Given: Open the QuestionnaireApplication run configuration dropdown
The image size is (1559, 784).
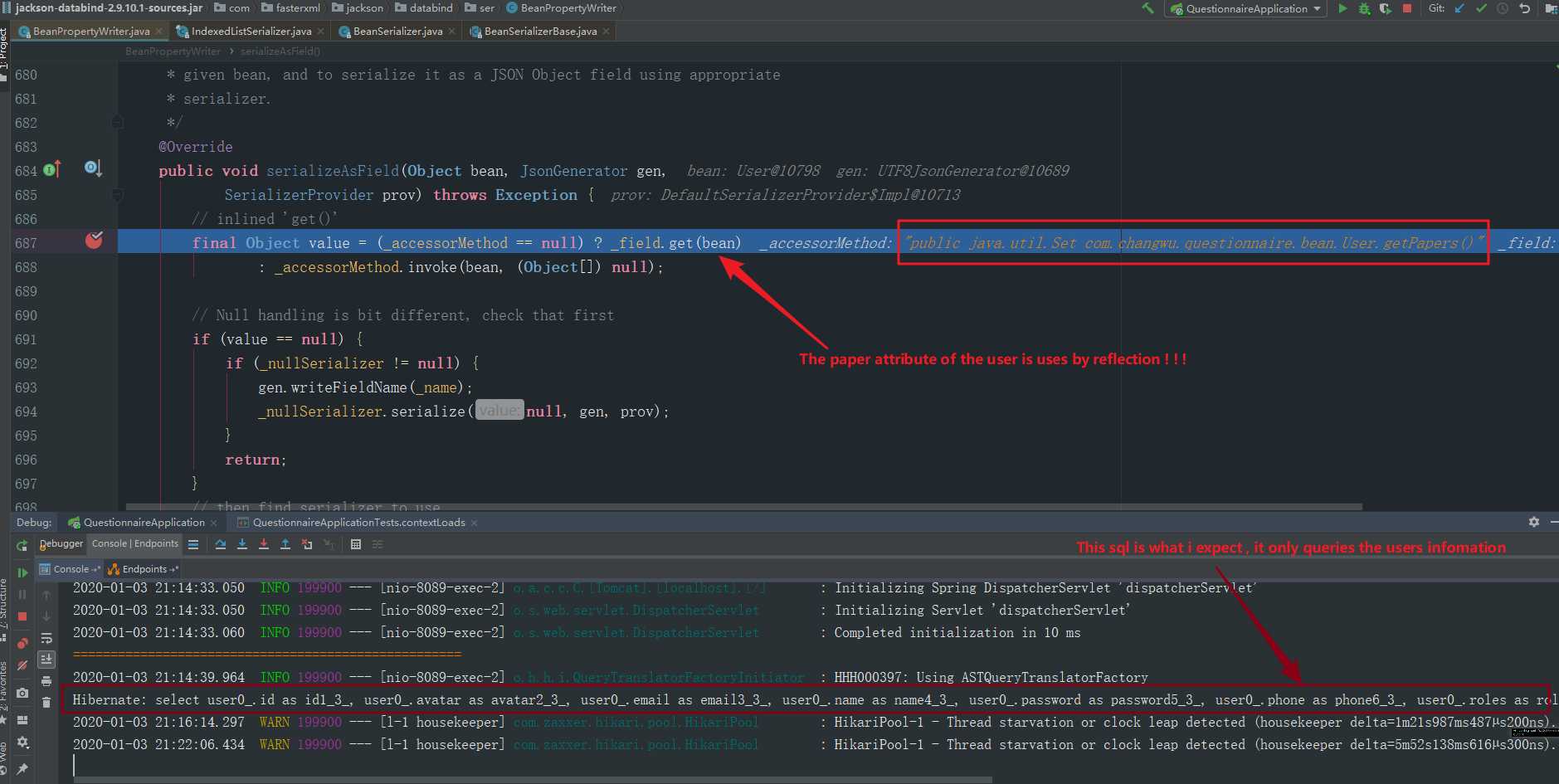Looking at the screenshot, I should (x=1245, y=8).
